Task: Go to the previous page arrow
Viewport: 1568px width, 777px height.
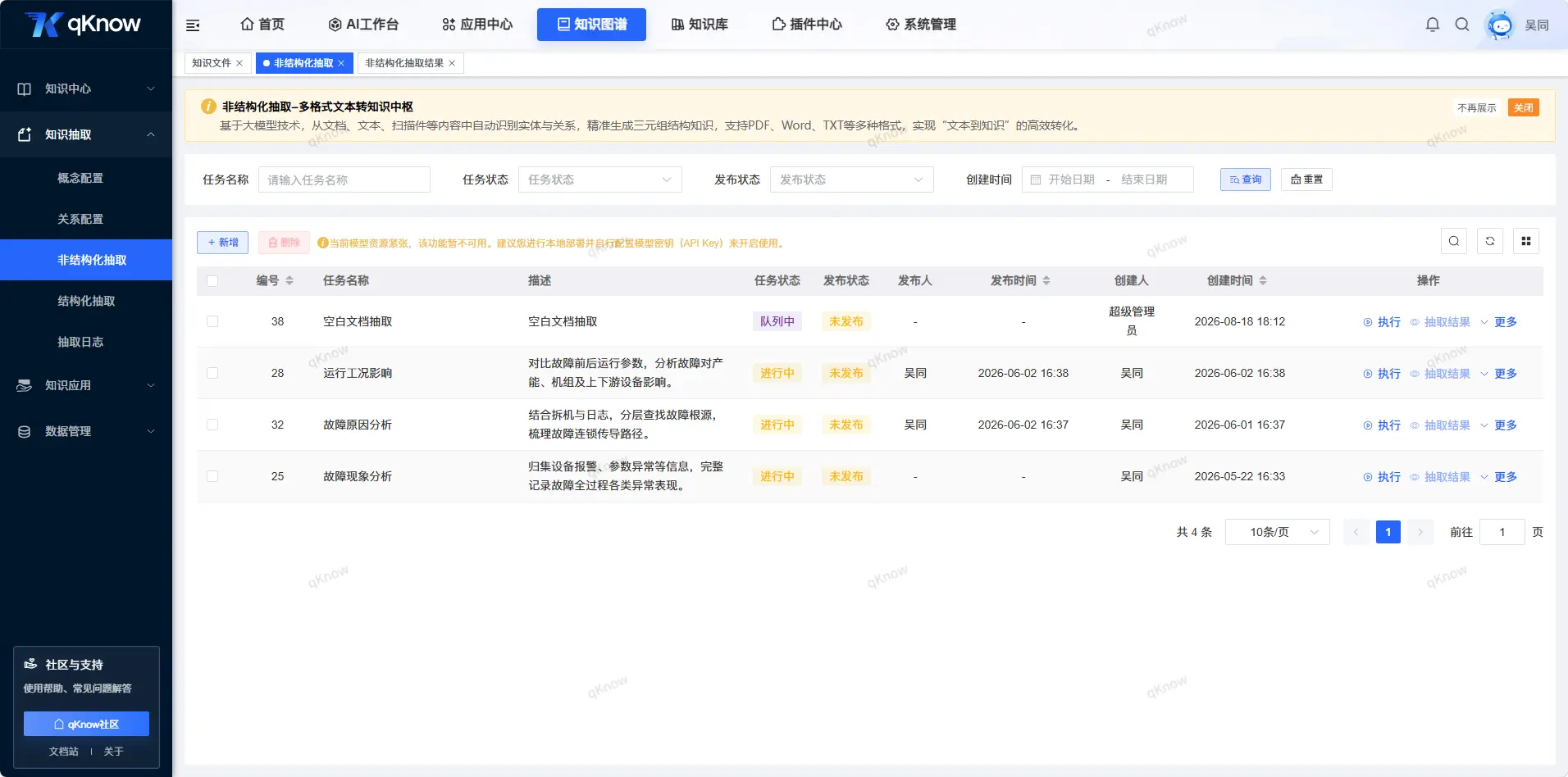Action: click(1356, 532)
